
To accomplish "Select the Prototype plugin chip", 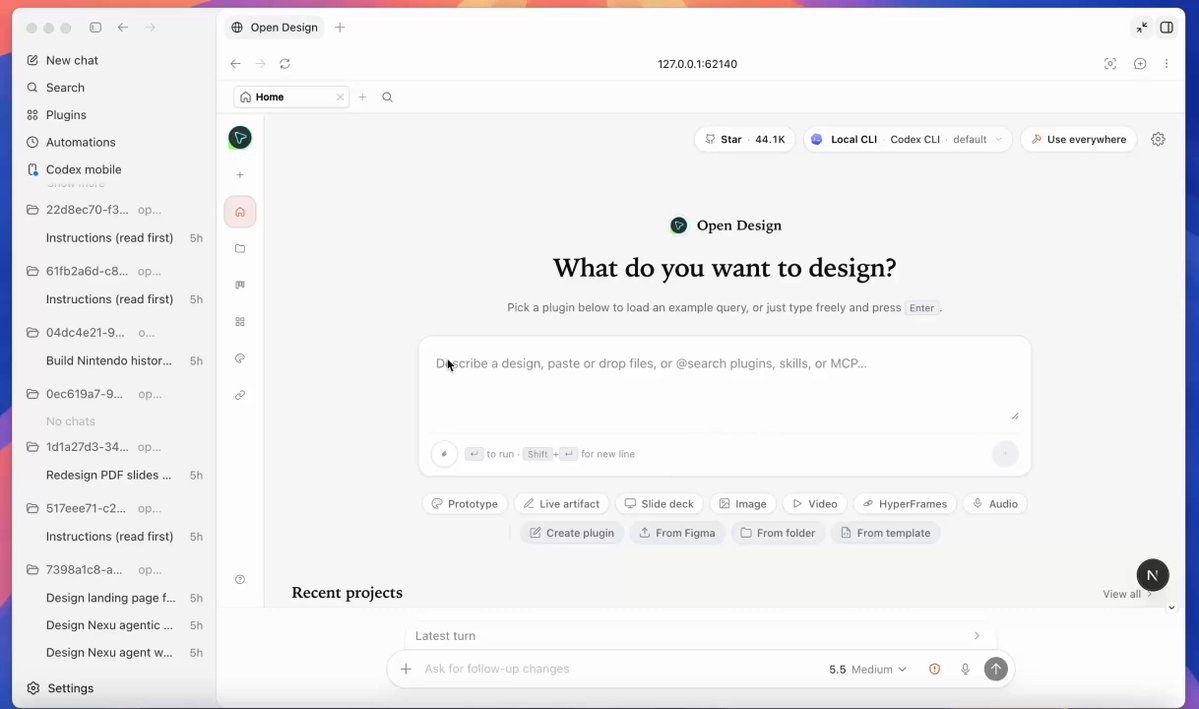I will pyautogui.click(x=465, y=504).
